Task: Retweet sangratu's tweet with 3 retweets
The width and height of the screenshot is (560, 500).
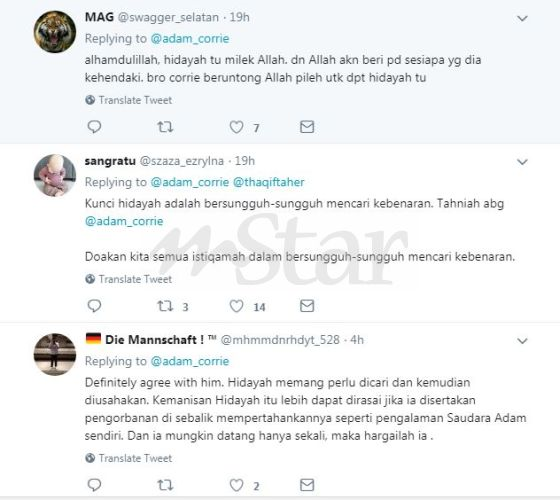Action: tap(165, 306)
